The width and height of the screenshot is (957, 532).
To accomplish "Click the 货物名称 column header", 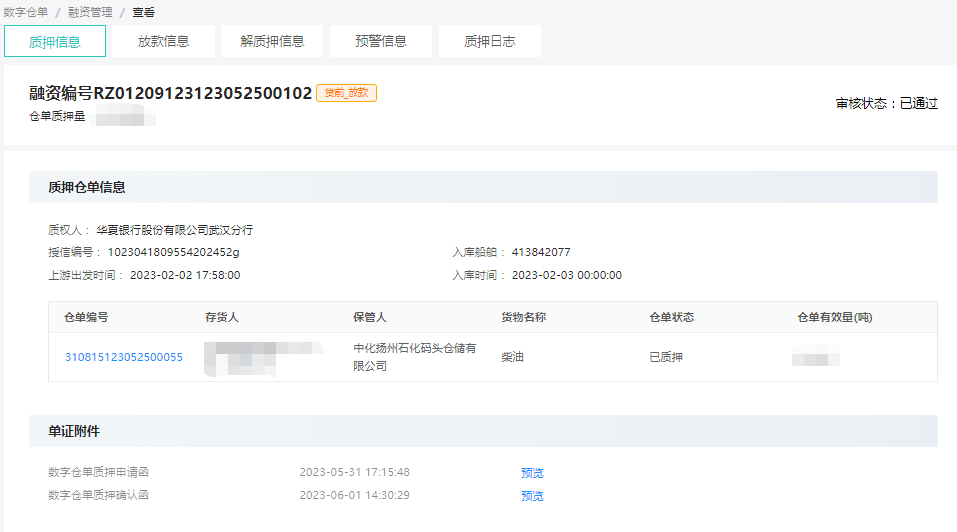I will coord(523,317).
